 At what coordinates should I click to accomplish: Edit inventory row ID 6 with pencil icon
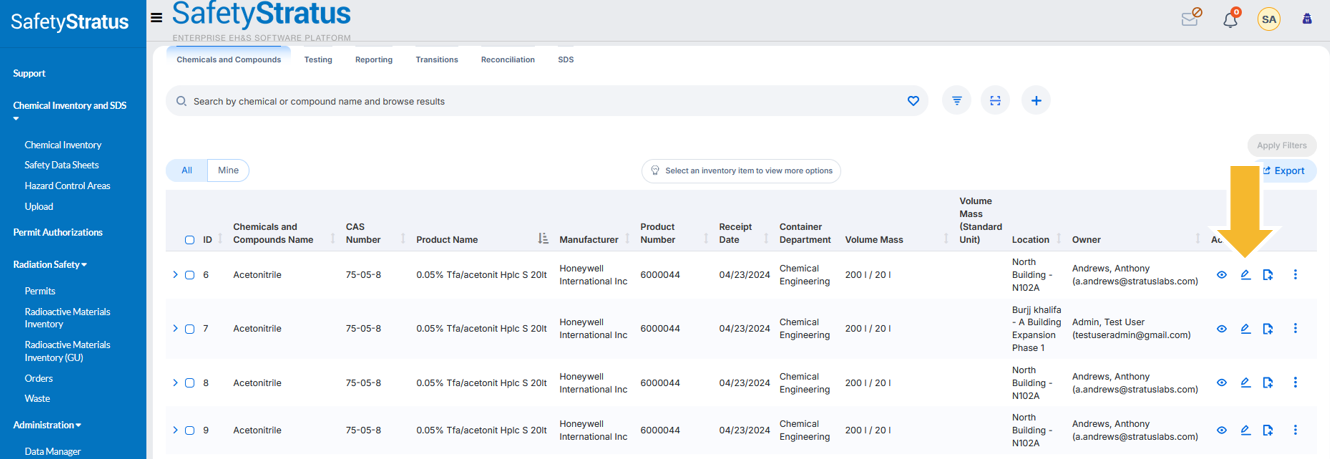click(1245, 275)
